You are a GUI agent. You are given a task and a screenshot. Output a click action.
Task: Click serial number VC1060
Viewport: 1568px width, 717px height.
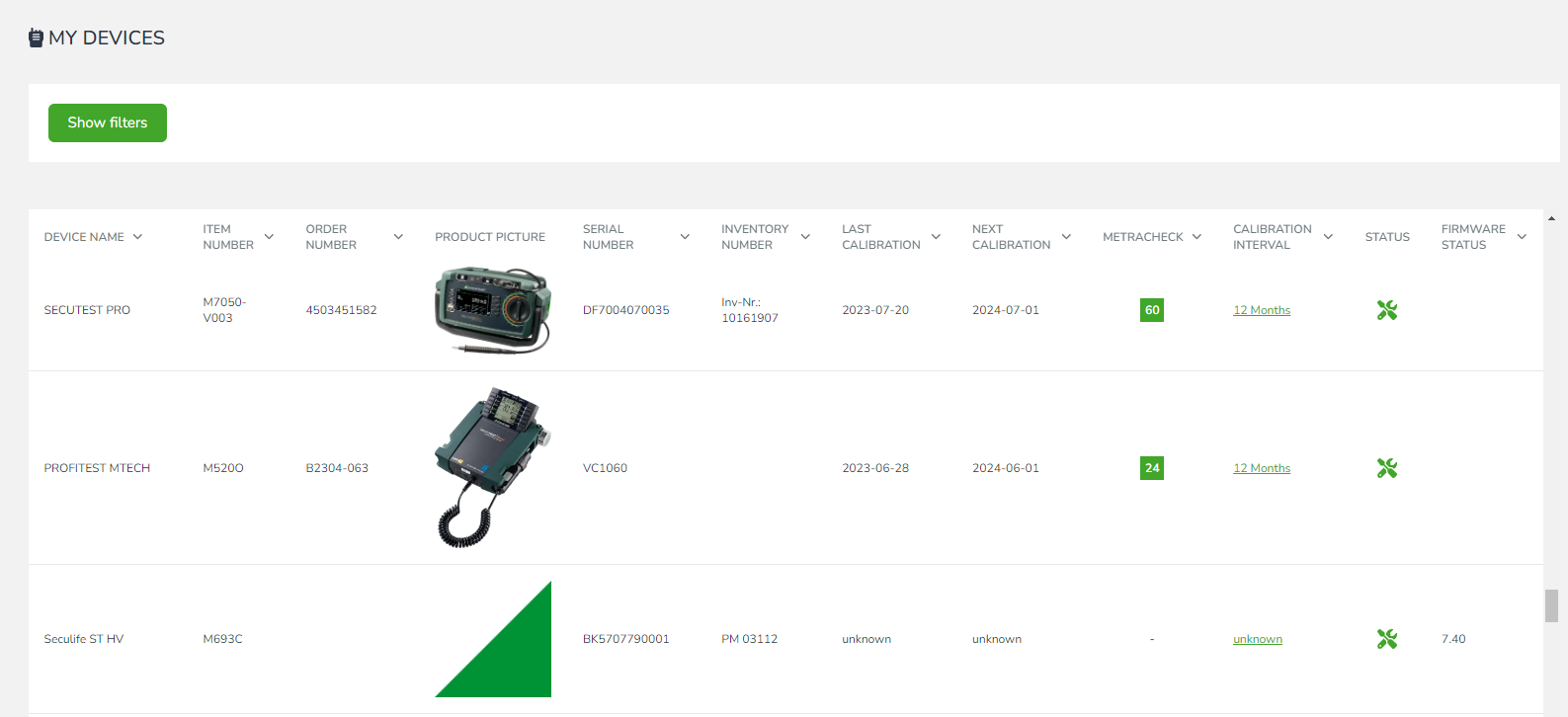tap(605, 468)
